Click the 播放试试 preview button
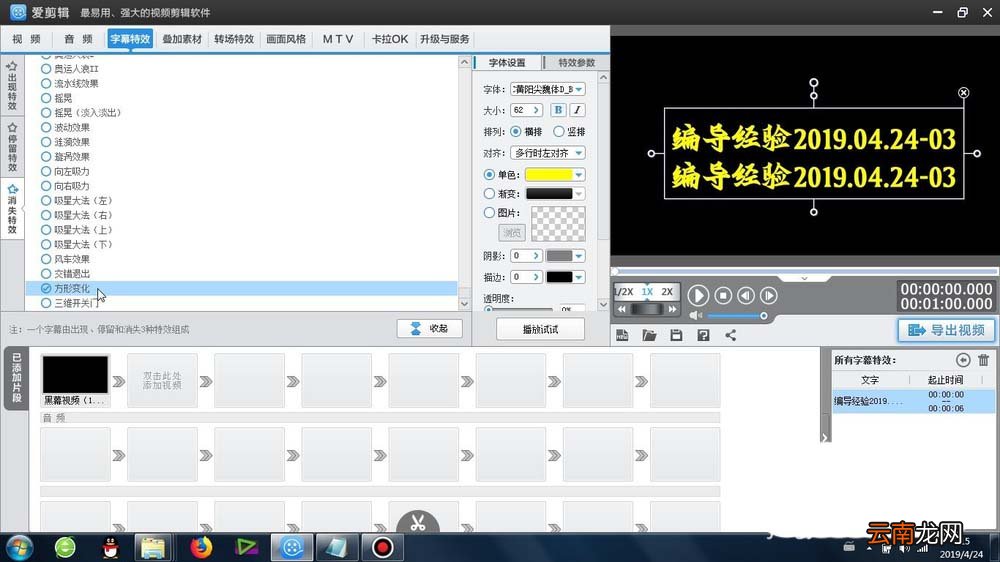 click(540, 329)
